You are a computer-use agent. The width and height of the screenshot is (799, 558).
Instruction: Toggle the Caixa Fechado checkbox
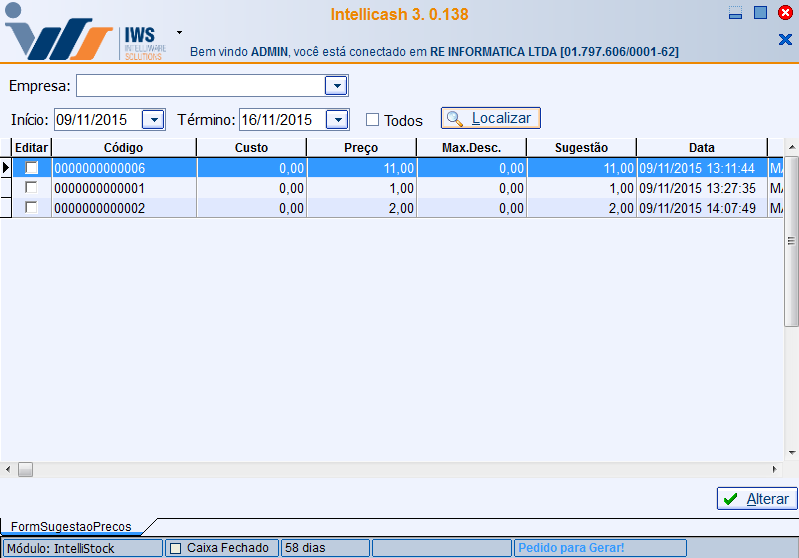tap(176, 548)
